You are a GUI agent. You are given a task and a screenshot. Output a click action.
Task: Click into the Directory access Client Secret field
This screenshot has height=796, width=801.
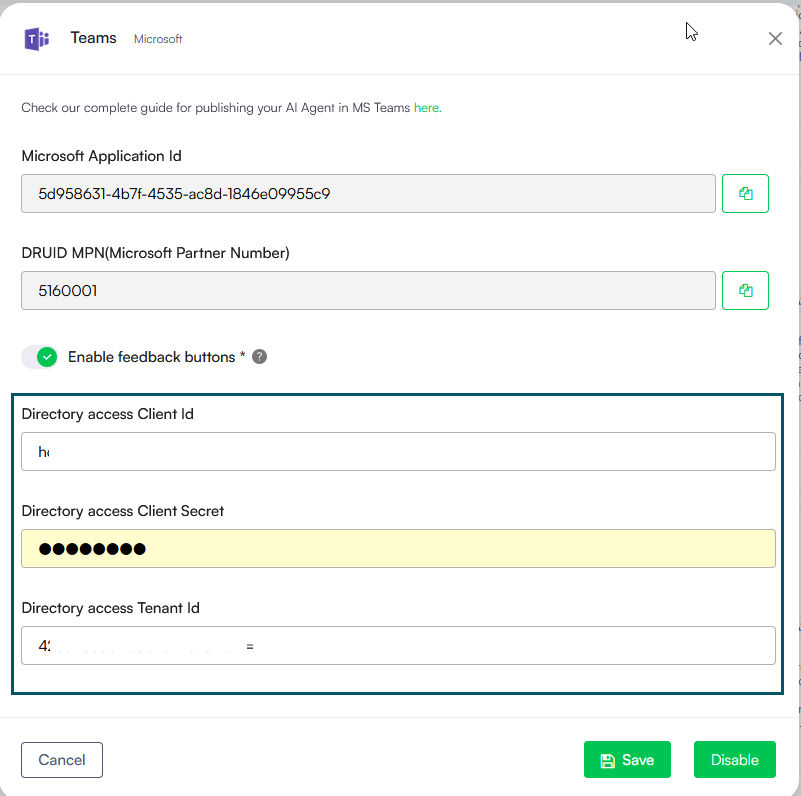click(398, 549)
